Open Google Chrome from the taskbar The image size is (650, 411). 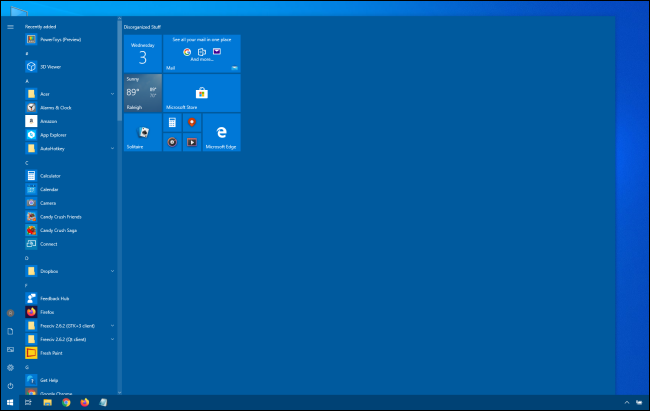(66, 403)
